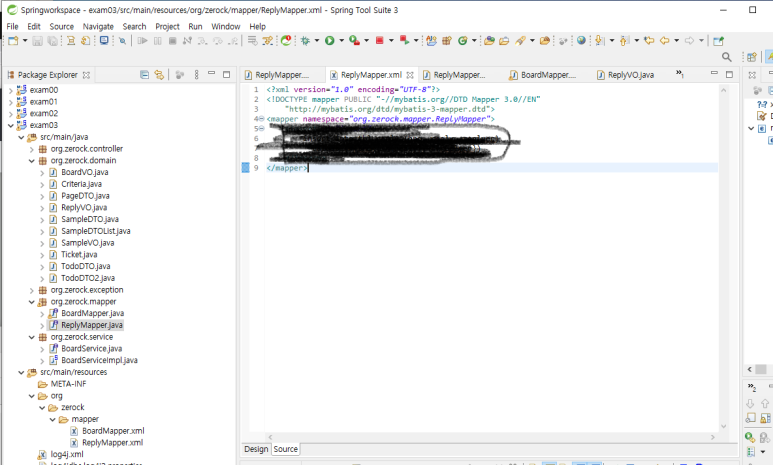Click the web browser globe icon
The height and width of the screenshot is (465, 773).
coord(581,41)
